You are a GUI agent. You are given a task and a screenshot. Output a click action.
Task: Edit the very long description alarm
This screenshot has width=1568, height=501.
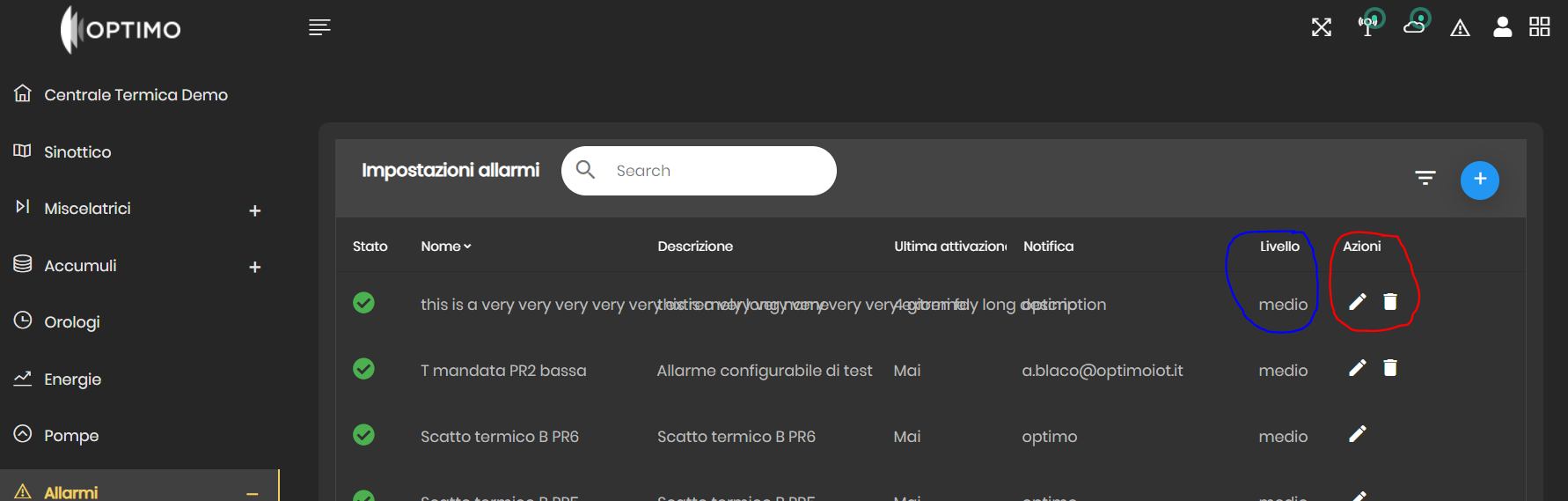[x=1358, y=302]
